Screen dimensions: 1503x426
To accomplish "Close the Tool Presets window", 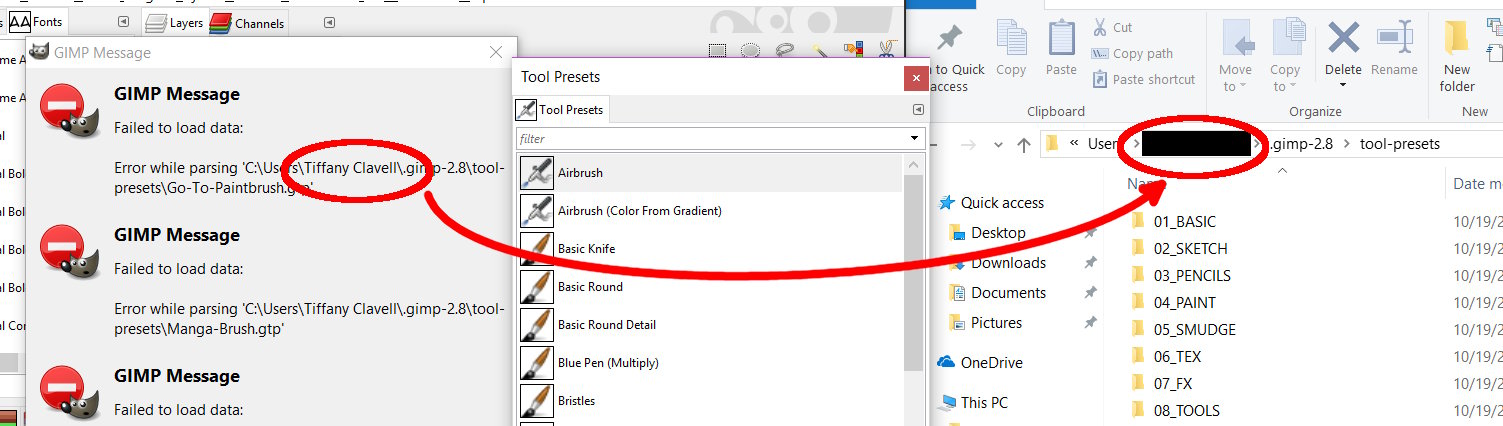I will 914,77.
